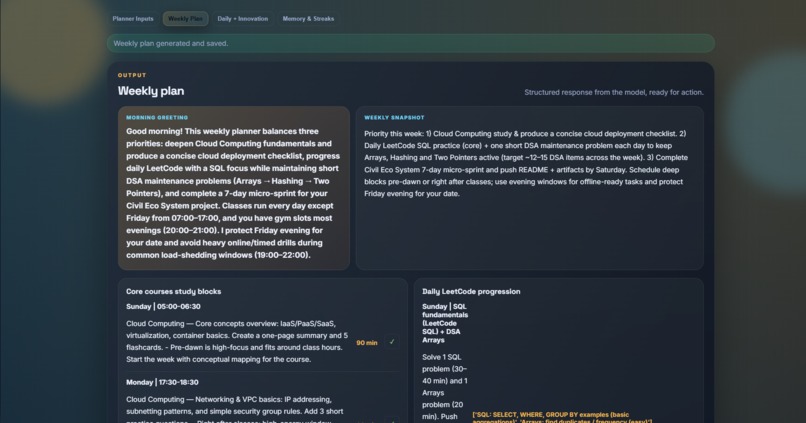Select the "Good morning!" greeting paragraph
The height and width of the screenshot is (423, 806).
(233, 193)
